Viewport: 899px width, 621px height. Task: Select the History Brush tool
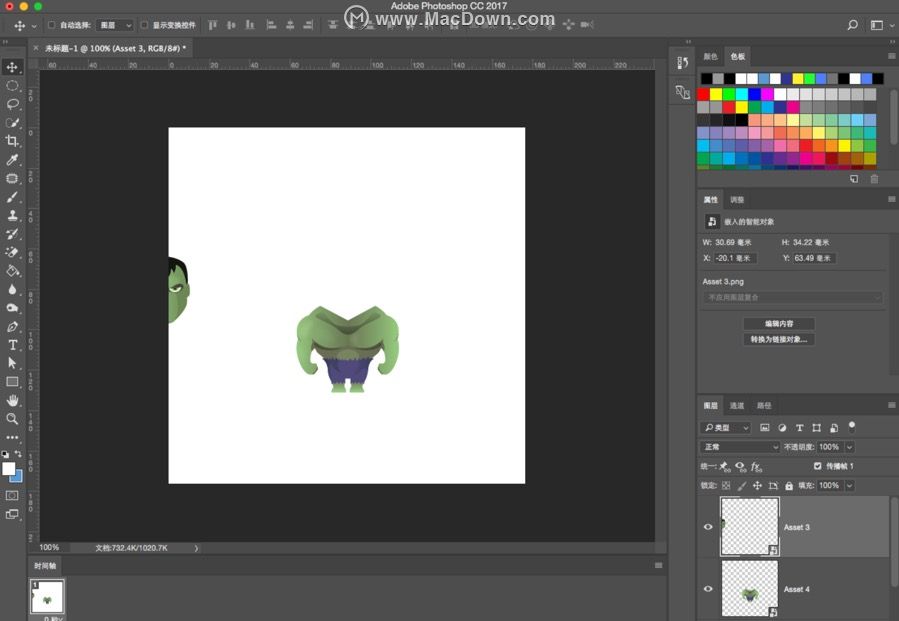tap(12, 234)
